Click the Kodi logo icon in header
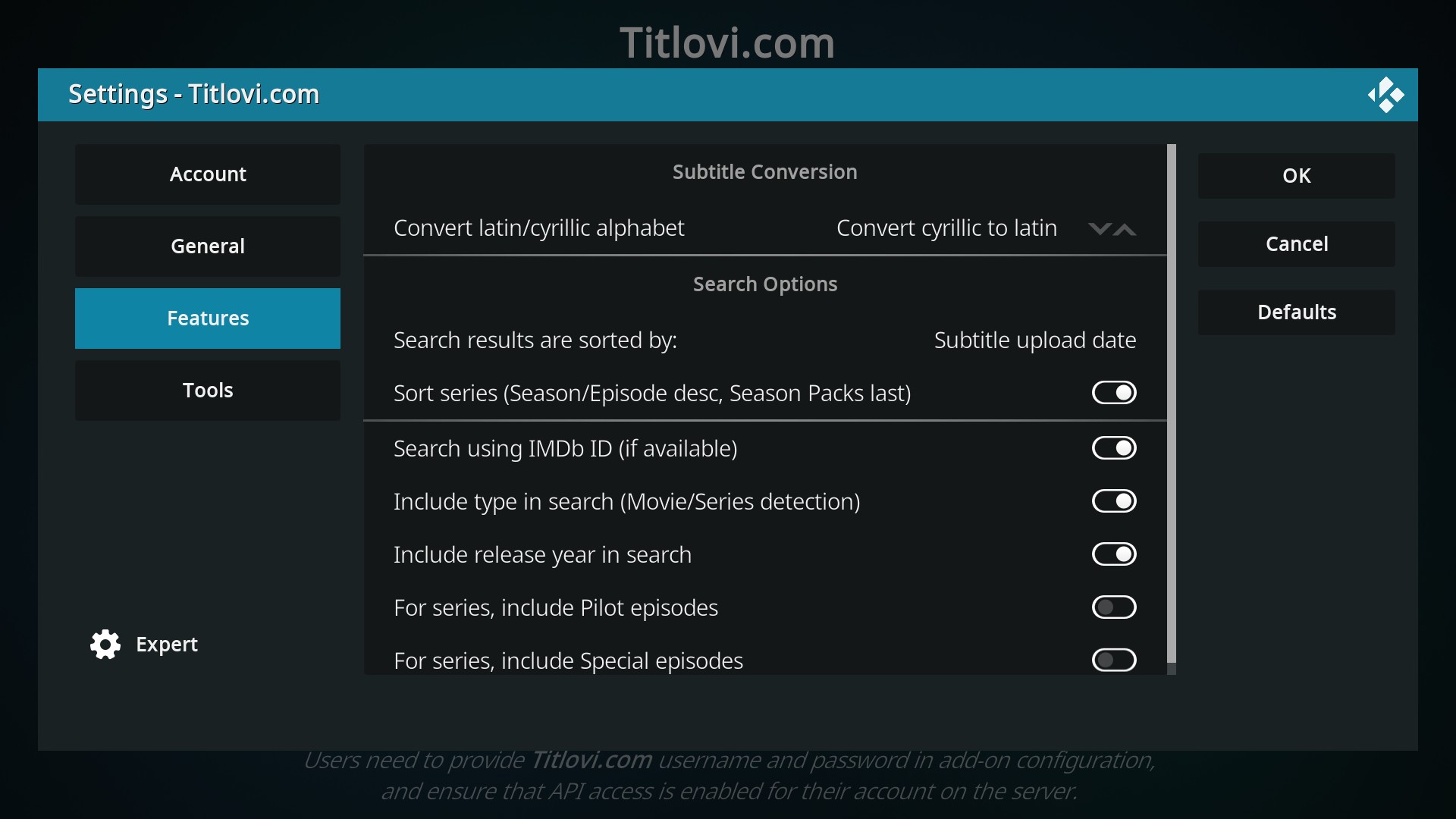The width and height of the screenshot is (1456, 819). (1385, 95)
